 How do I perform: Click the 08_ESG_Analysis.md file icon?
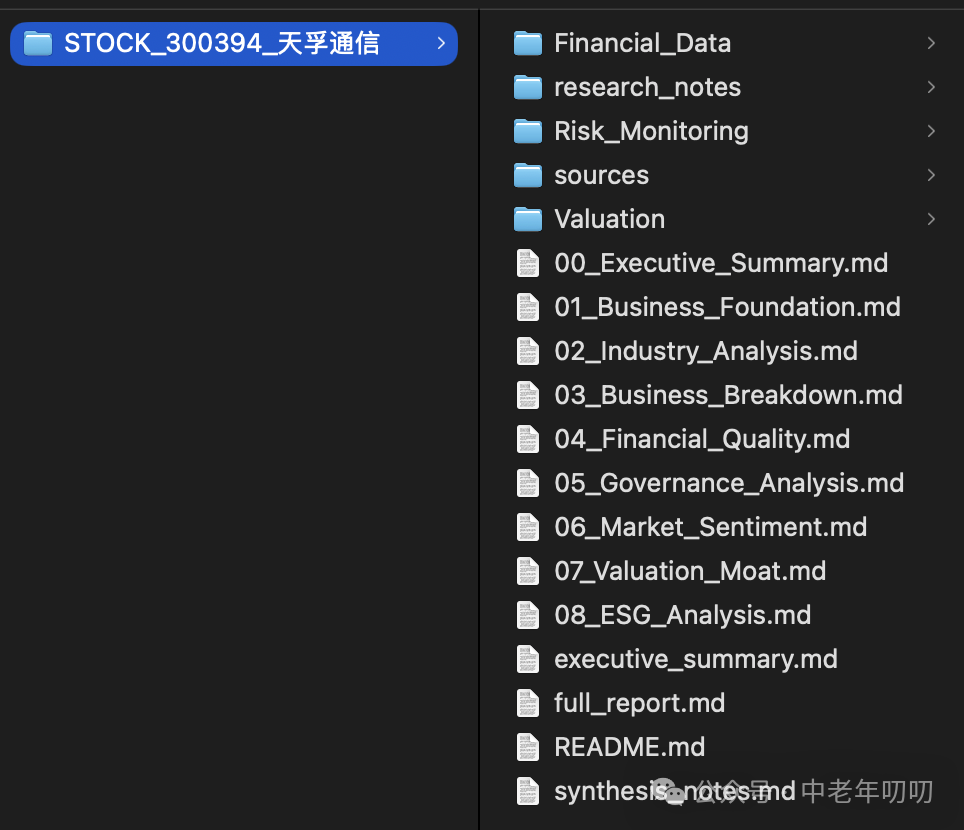[x=527, y=615]
